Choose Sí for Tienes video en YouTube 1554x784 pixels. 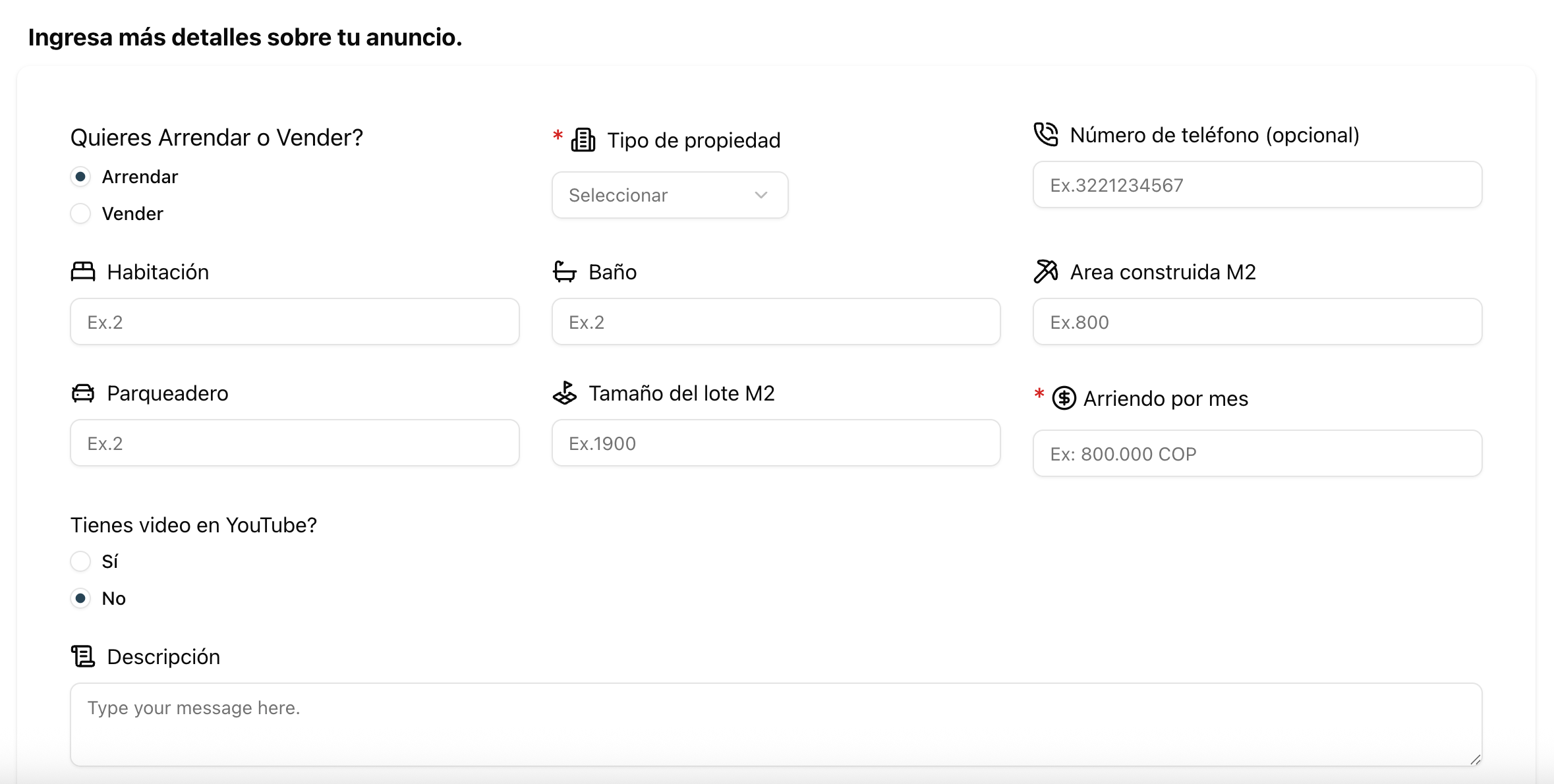click(80, 561)
